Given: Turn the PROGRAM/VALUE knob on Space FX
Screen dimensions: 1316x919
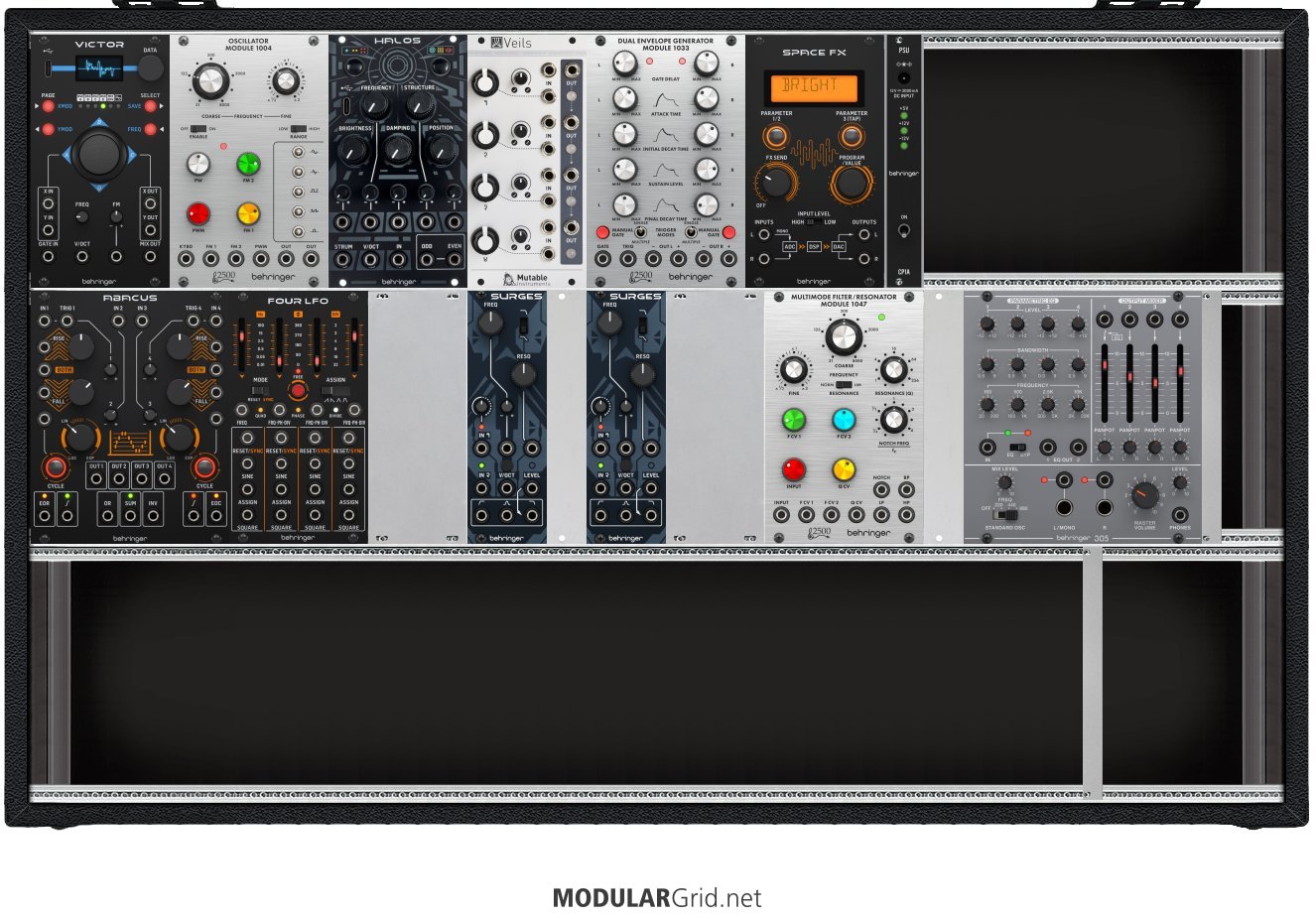Looking at the screenshot, I should 851,183.
